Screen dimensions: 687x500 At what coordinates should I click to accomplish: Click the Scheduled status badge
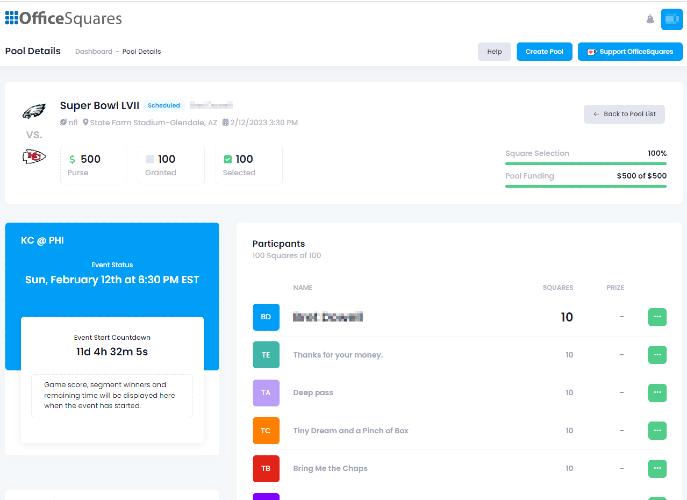pyautogui.click(x=164, y=106)
